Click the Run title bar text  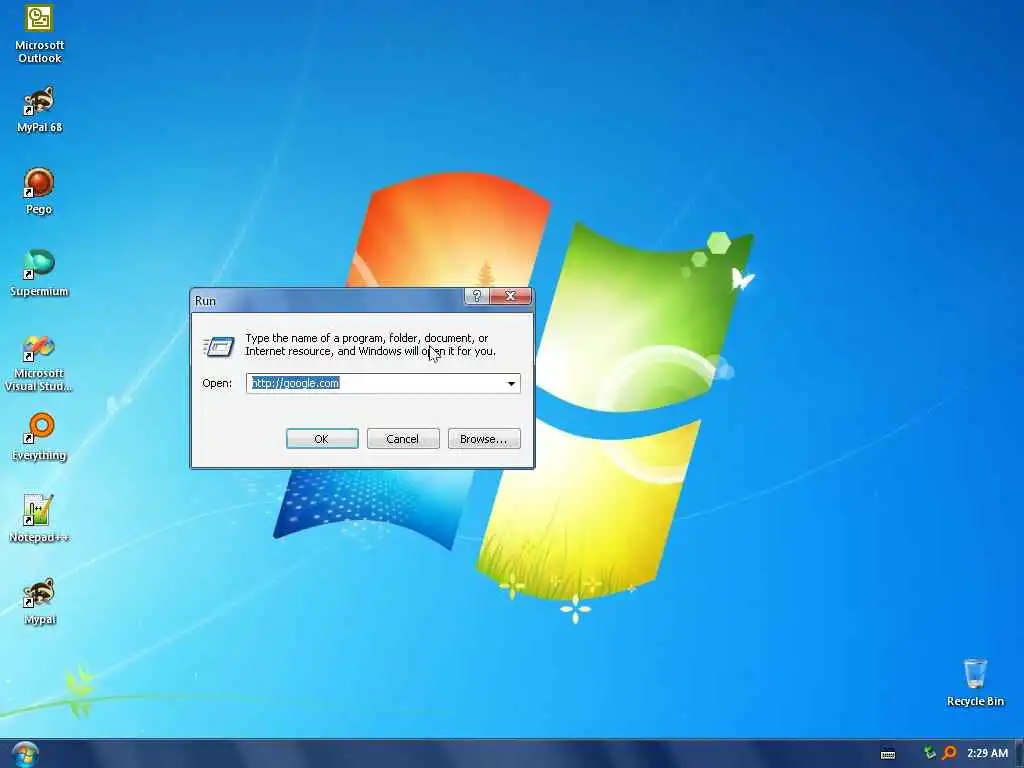(205, 300)
